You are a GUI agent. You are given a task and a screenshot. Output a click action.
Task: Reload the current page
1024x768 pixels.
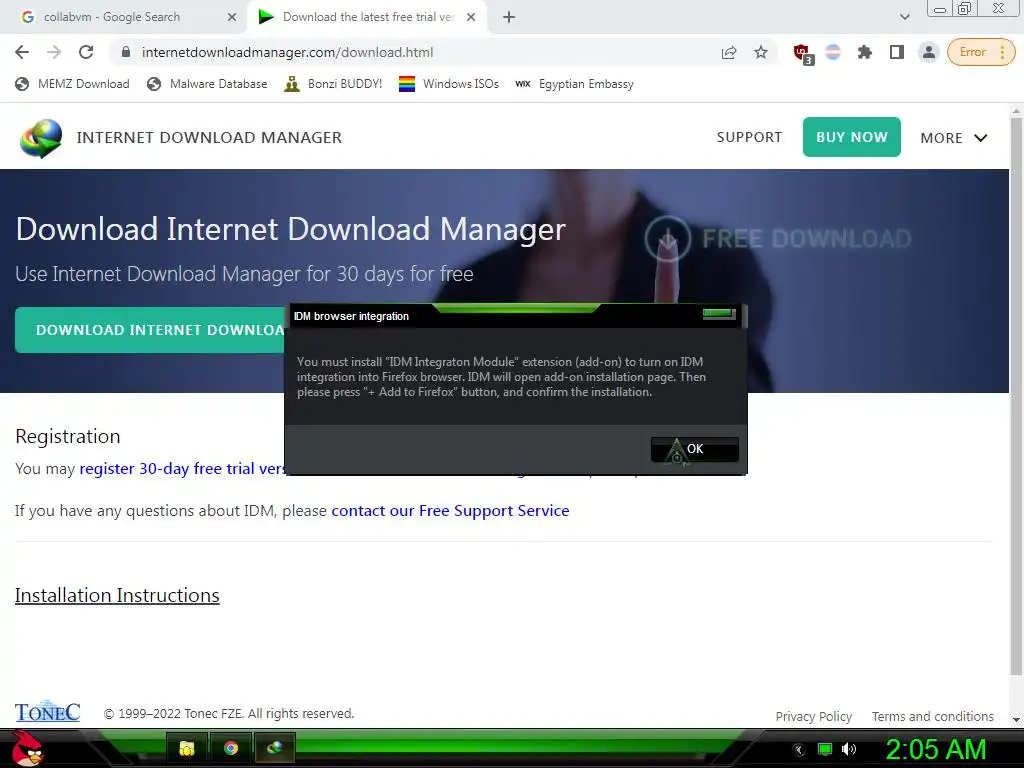[86, 52]
